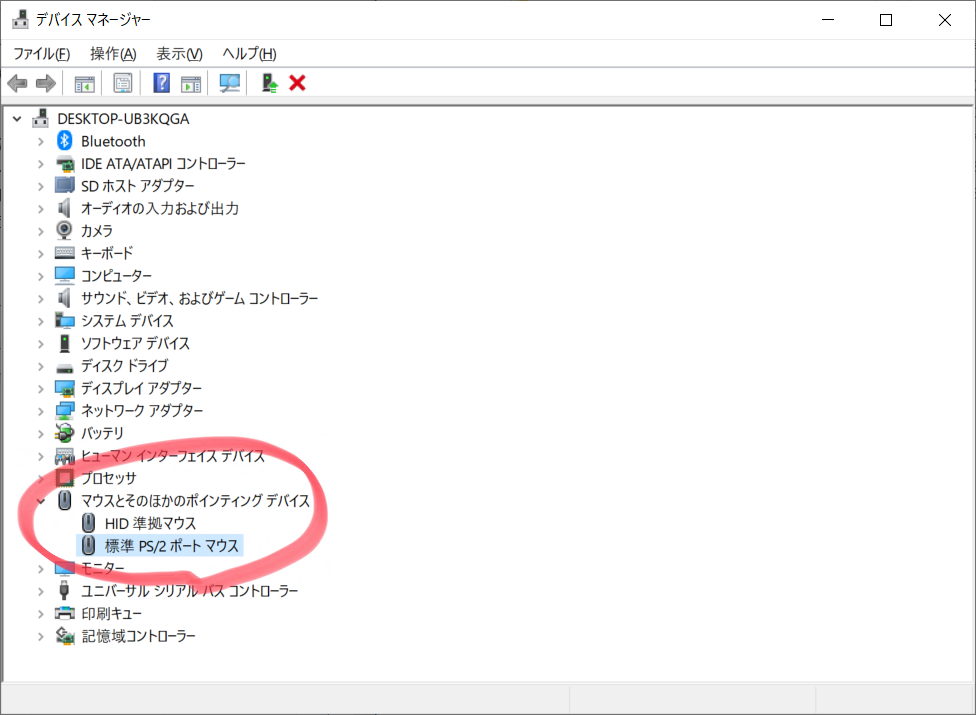Open the ファイル(F) menu

click(x=41, y=54)
